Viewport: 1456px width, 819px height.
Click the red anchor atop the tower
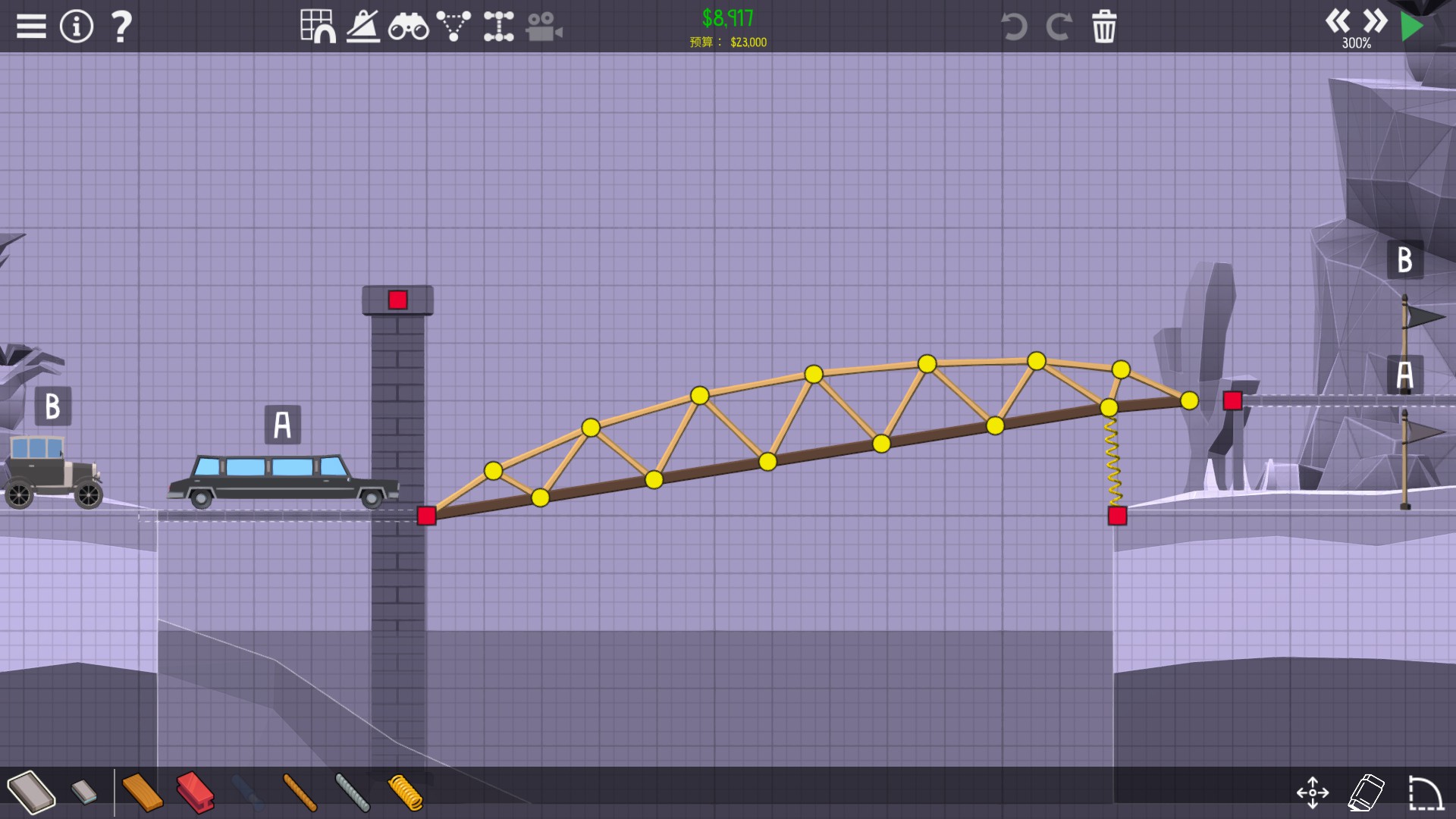point(397,300)
